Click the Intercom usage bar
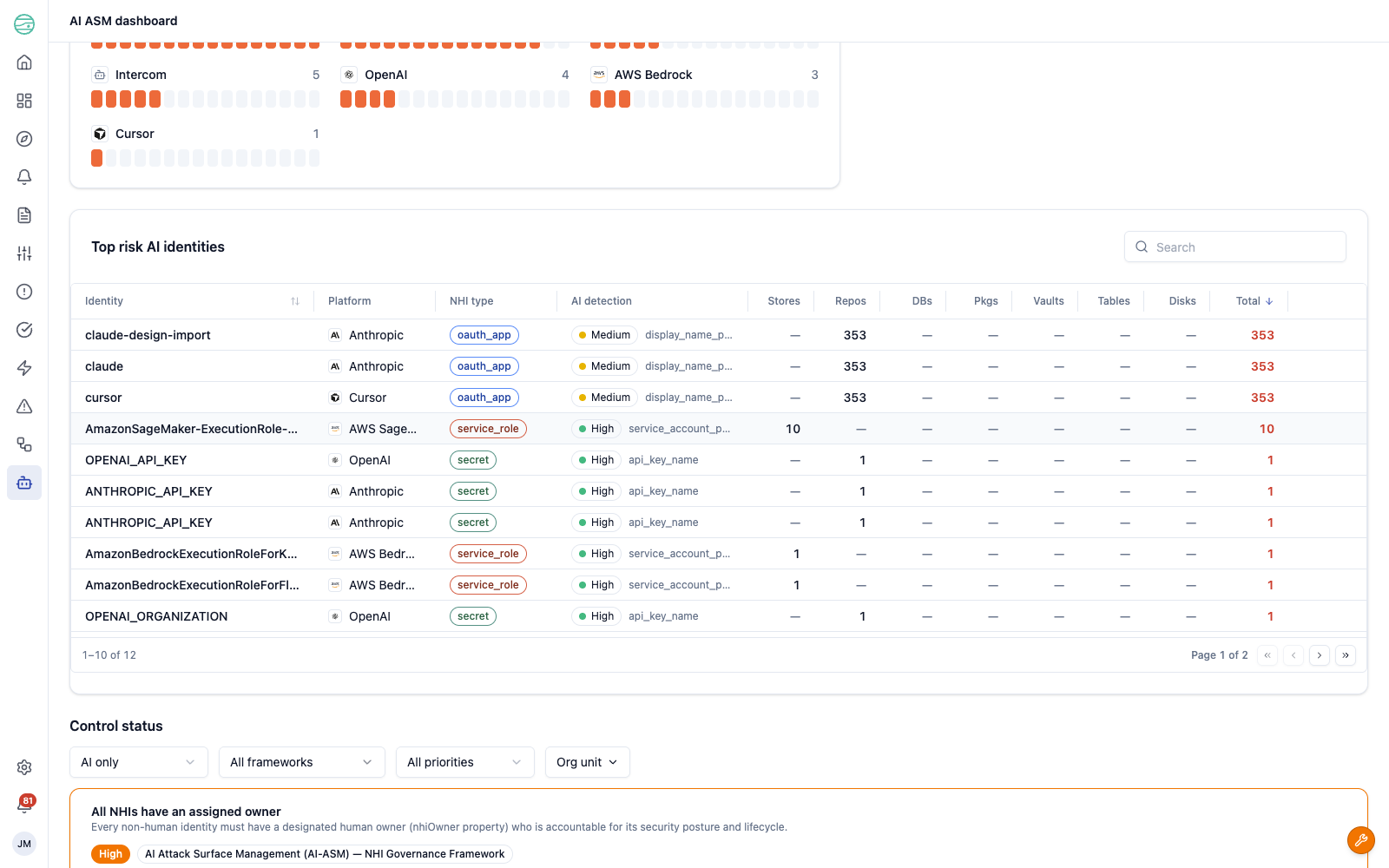 tap(205, 99)
